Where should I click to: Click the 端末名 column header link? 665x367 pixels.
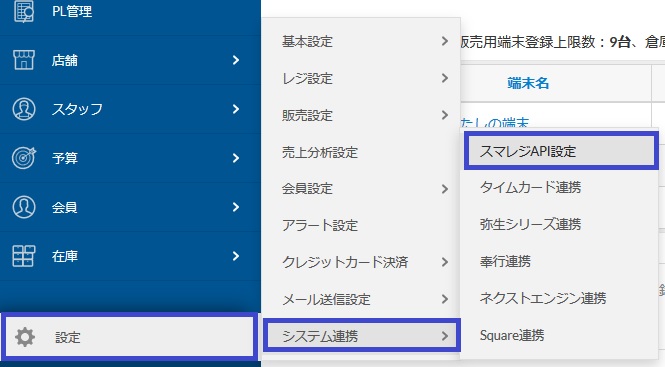528,83
